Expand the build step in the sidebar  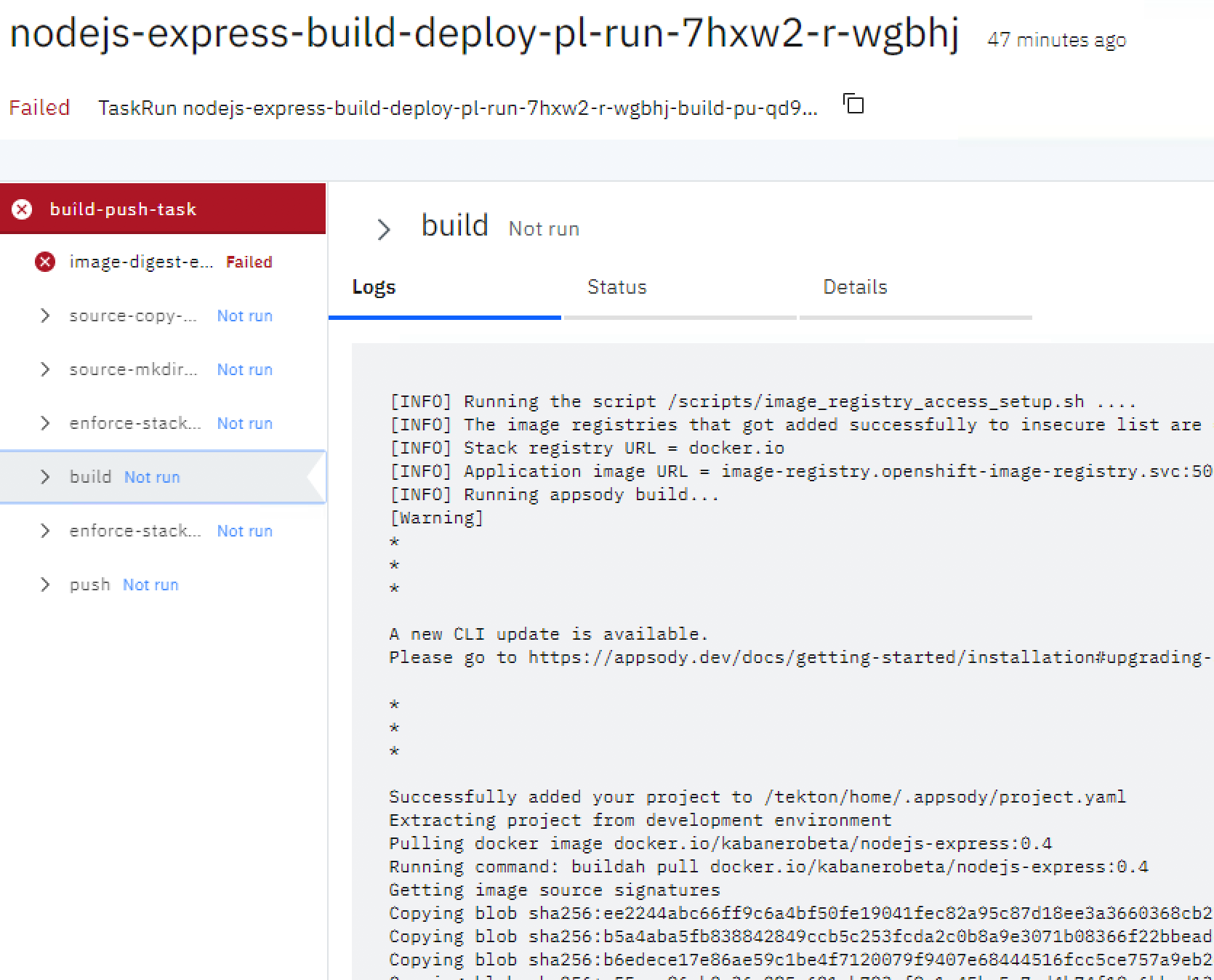pos(45,477)
